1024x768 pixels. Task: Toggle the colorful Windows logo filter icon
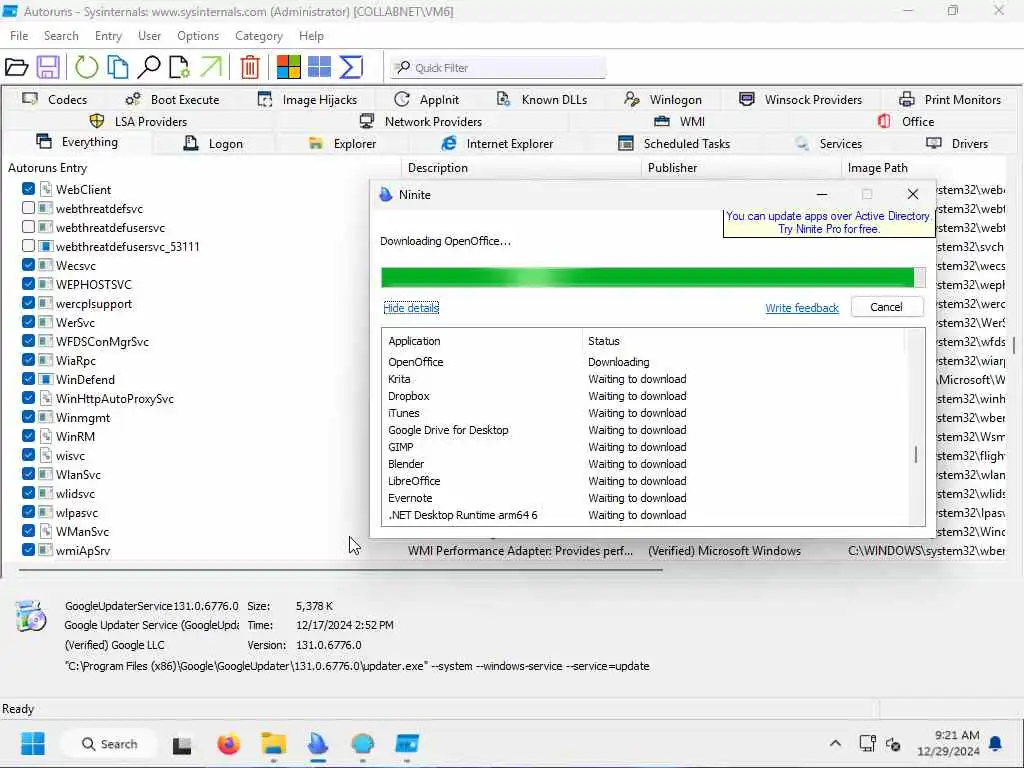click(289, 67)
